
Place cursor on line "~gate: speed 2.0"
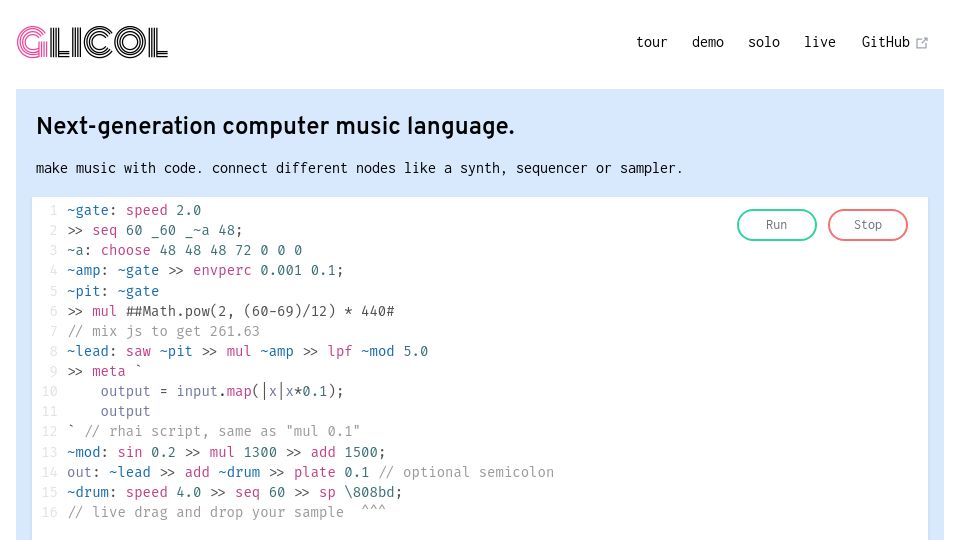(x=134, y=210)
